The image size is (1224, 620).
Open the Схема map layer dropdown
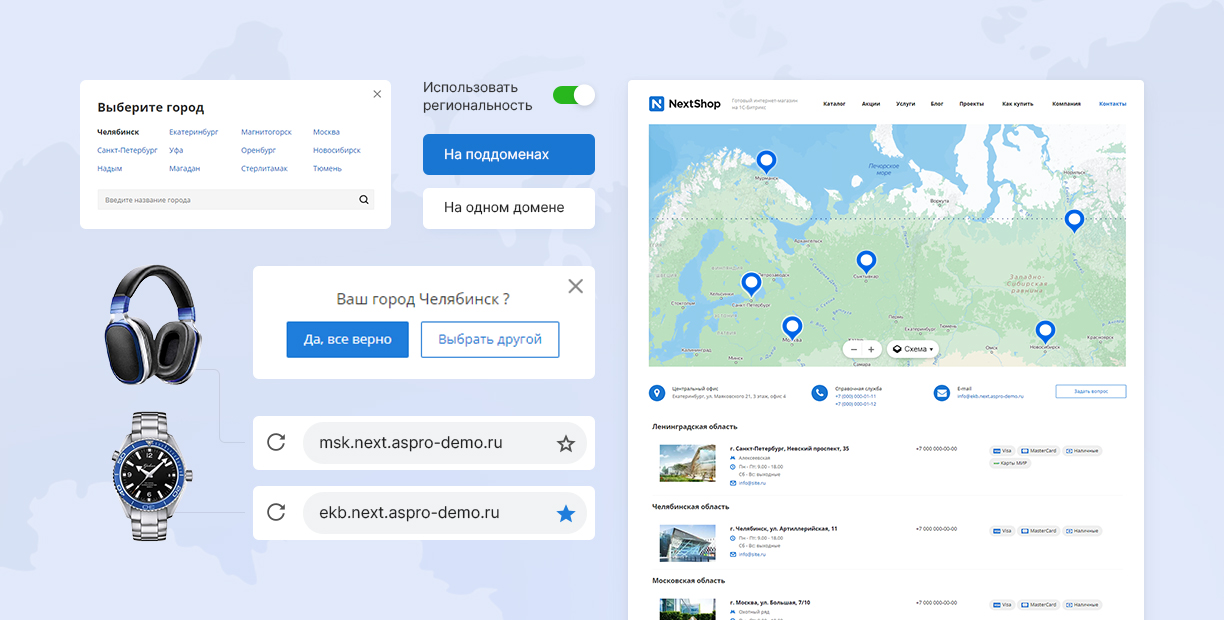click(911, 348)
